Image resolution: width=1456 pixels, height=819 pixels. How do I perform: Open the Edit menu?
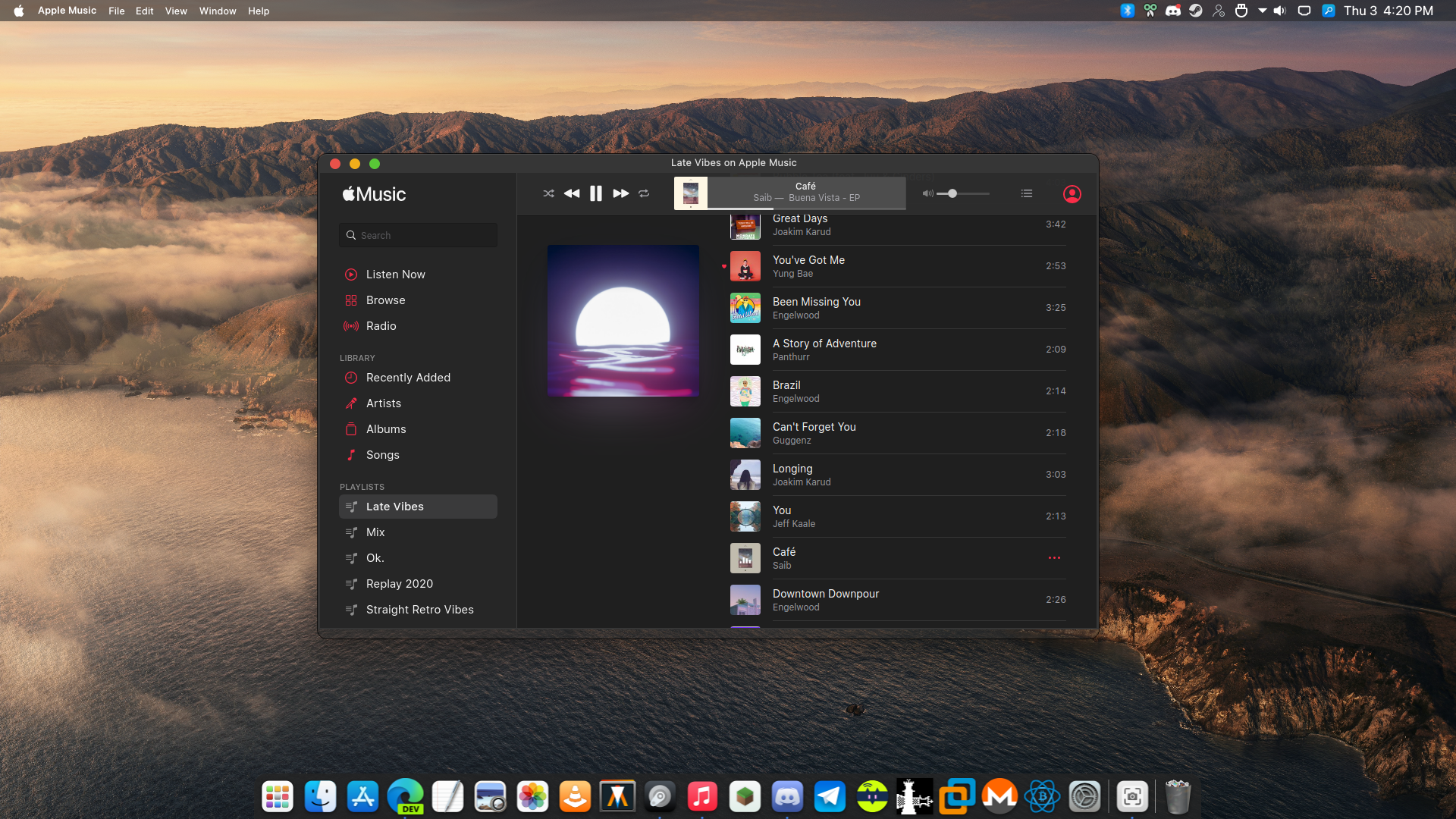point(144,11)
